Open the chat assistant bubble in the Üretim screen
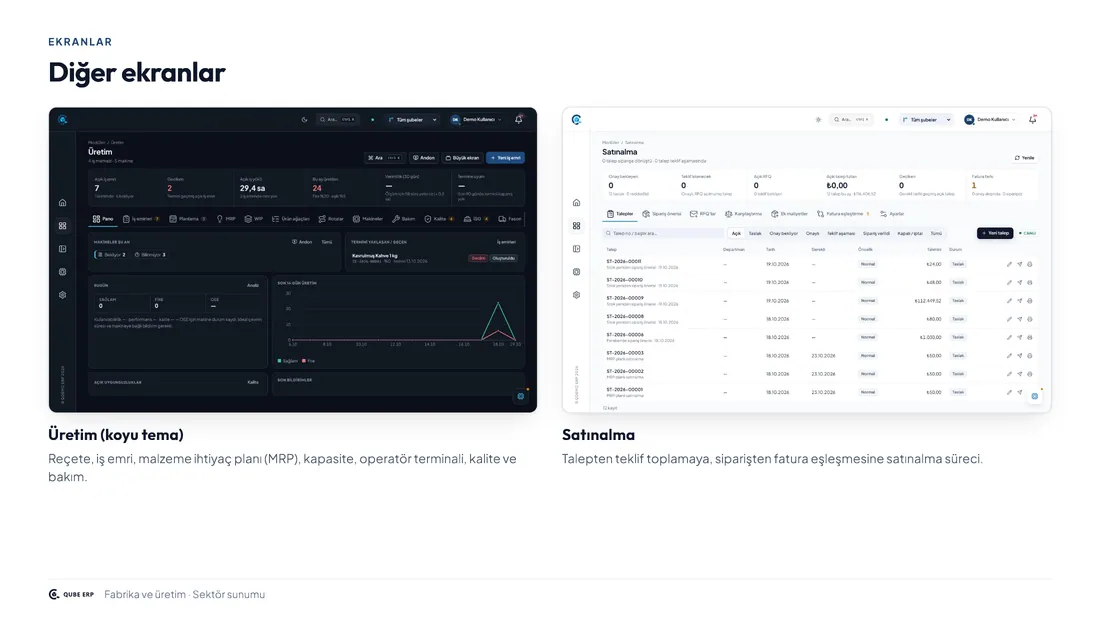The width and height of the screenshot is (1100, 619). pos(521,396)
